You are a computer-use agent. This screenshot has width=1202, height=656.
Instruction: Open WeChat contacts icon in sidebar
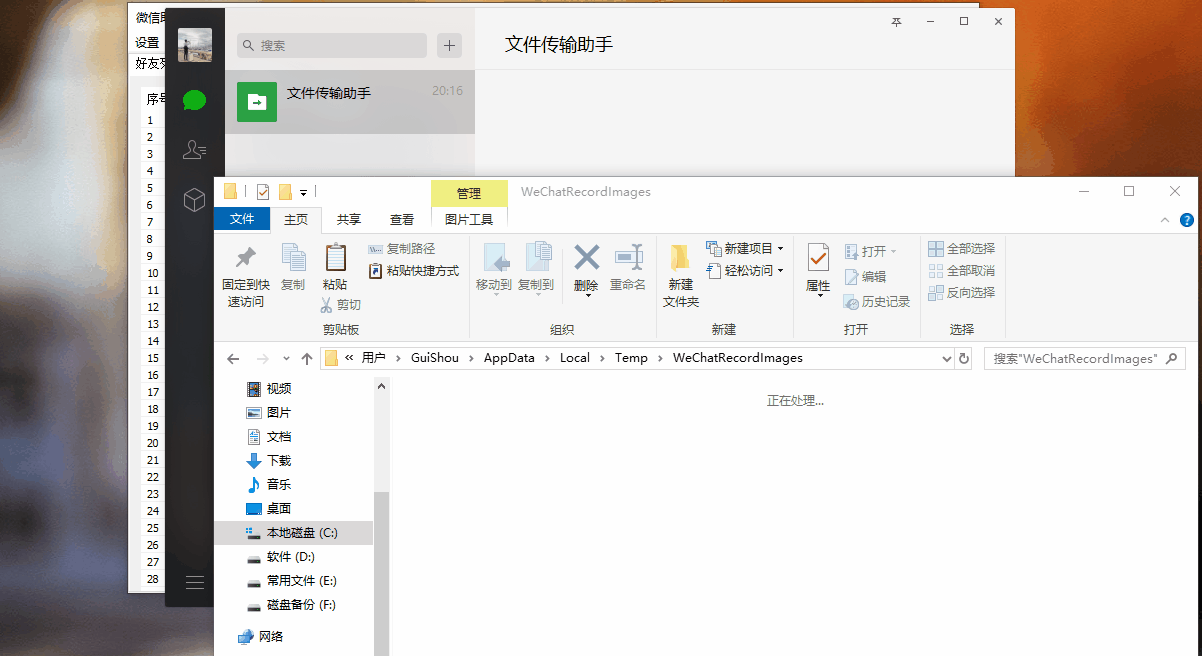pyautogui.click(x=194, y=150)
